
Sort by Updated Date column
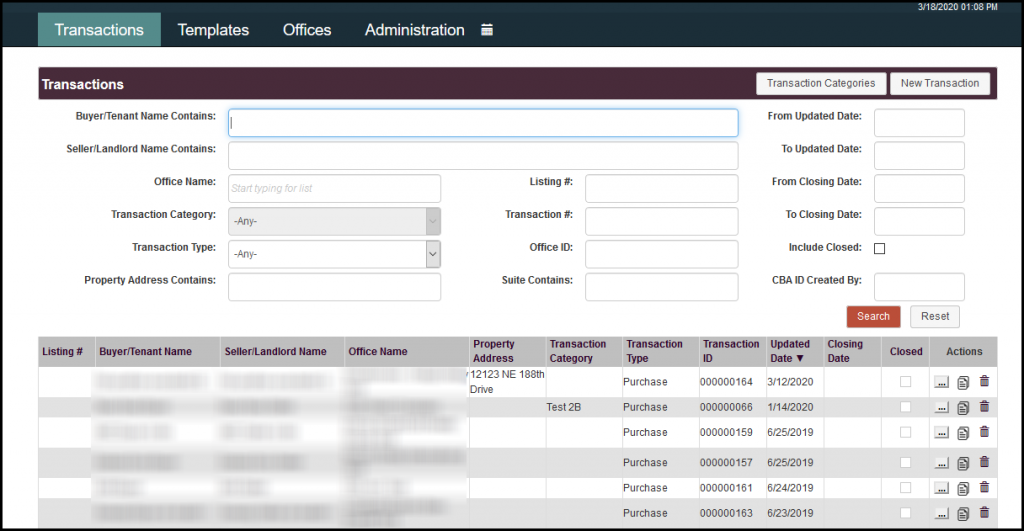click(790, 351)
